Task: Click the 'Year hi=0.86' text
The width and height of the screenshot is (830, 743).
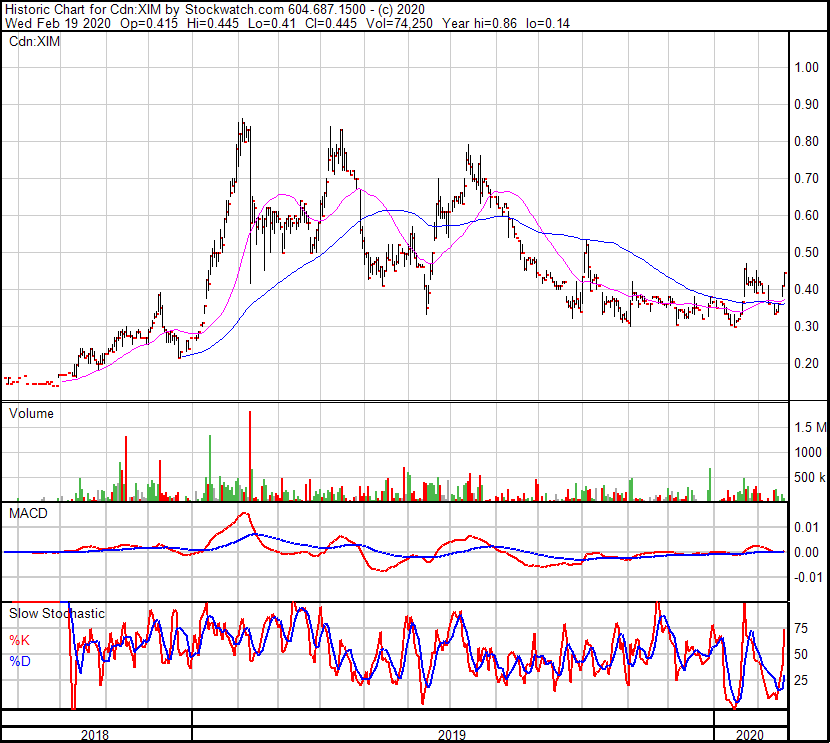Action: [479, 23]
